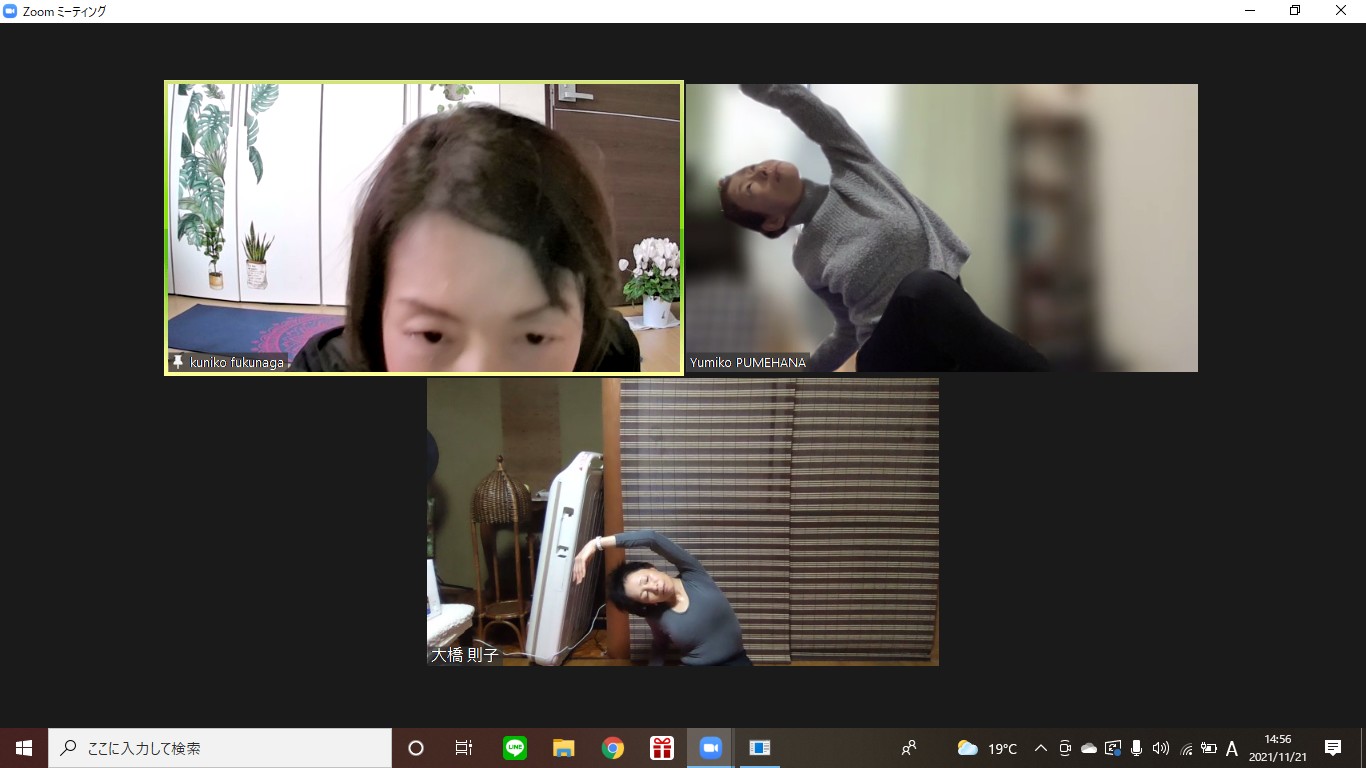Open Wi-Fi network tray icon

point(1185,748)
